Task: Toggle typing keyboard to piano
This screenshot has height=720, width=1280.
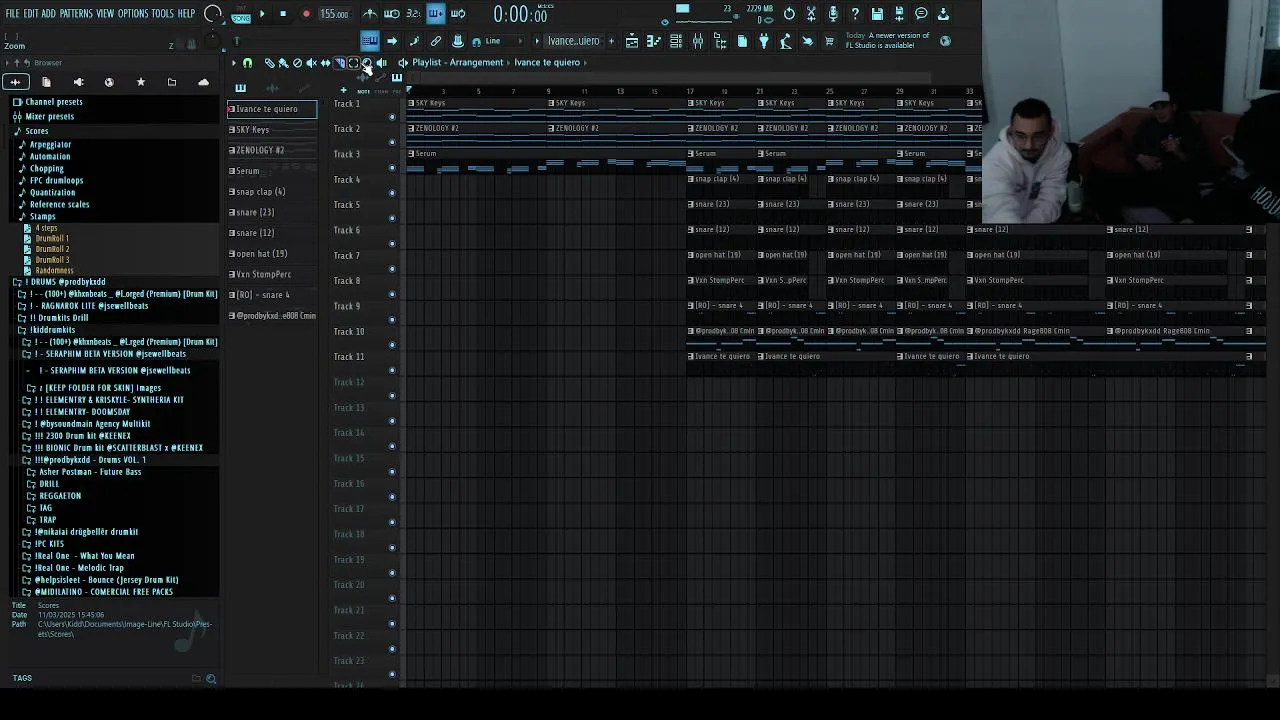Action: [x=370, y=41]
